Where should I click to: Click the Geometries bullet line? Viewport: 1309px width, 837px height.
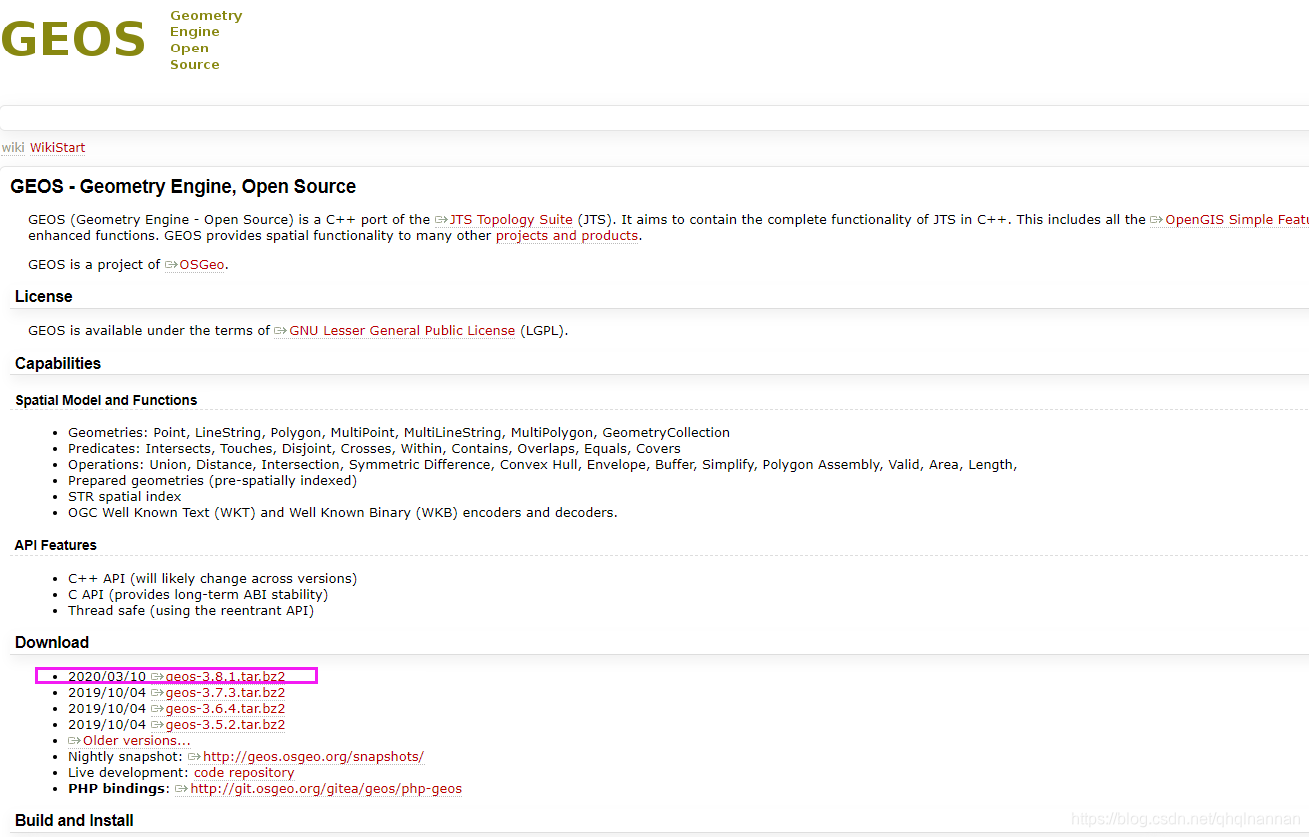(x=399, y=433)
